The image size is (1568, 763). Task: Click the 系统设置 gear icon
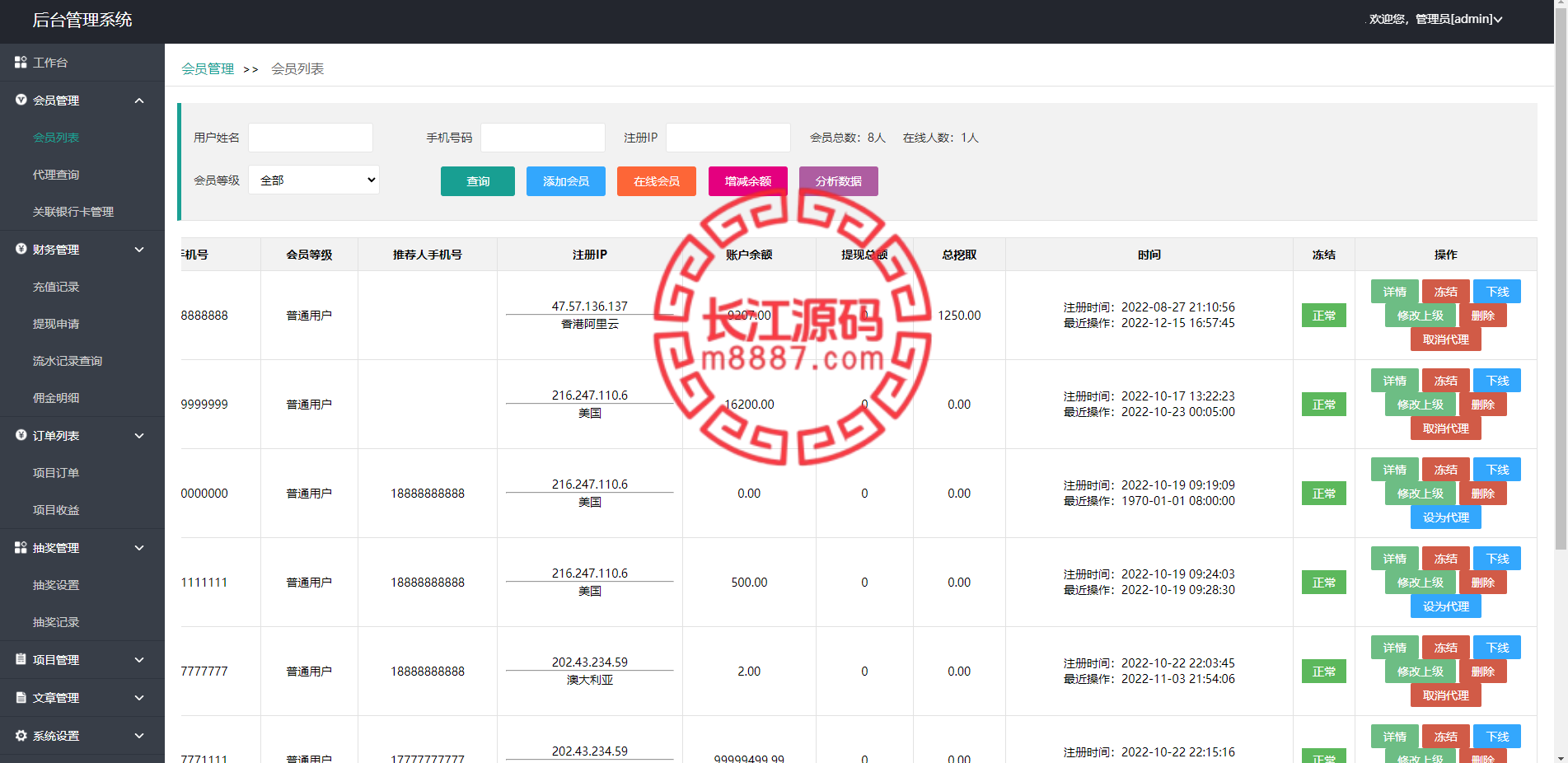(21, 735)
